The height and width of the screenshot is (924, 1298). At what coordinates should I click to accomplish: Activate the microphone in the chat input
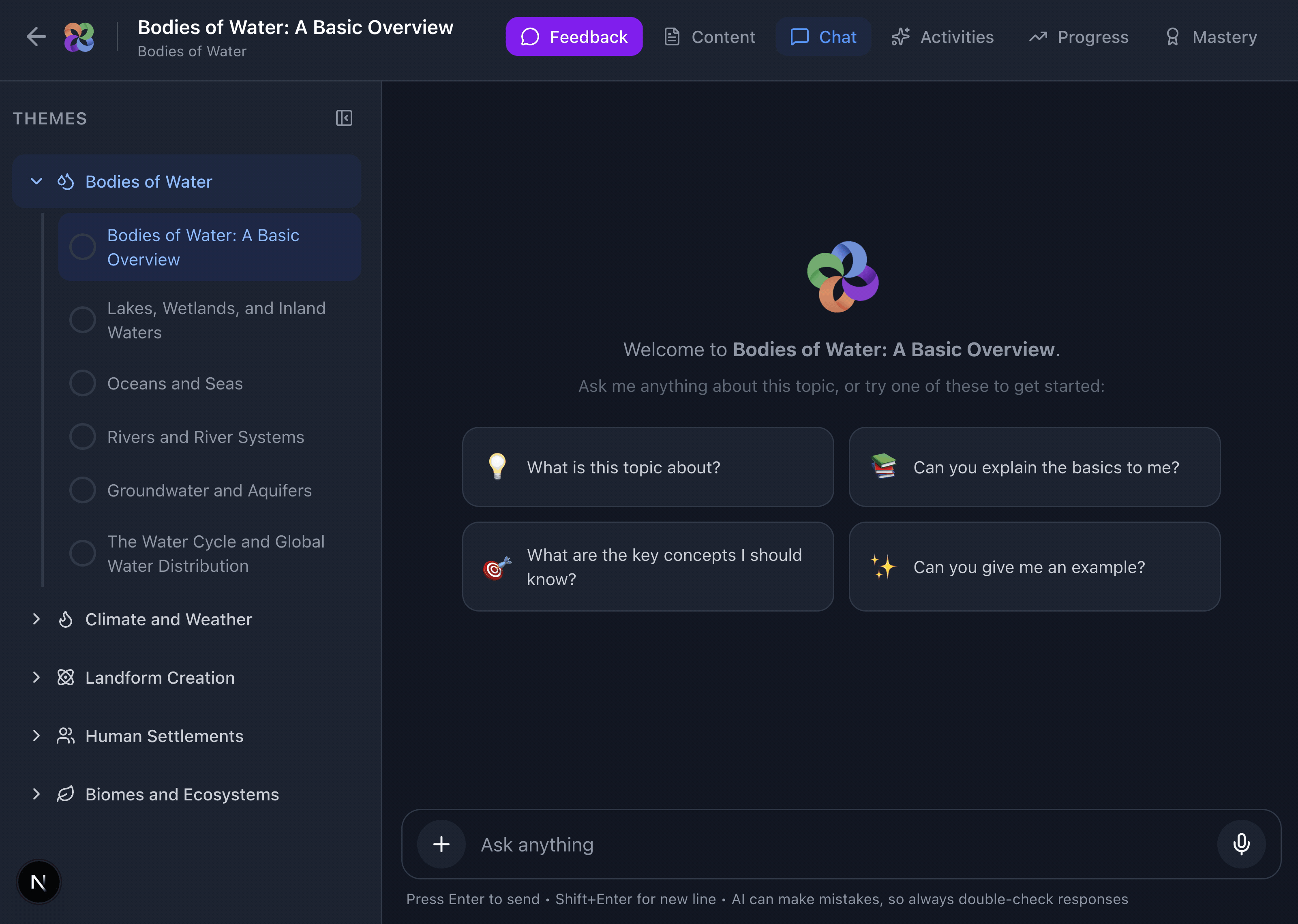1242,844
